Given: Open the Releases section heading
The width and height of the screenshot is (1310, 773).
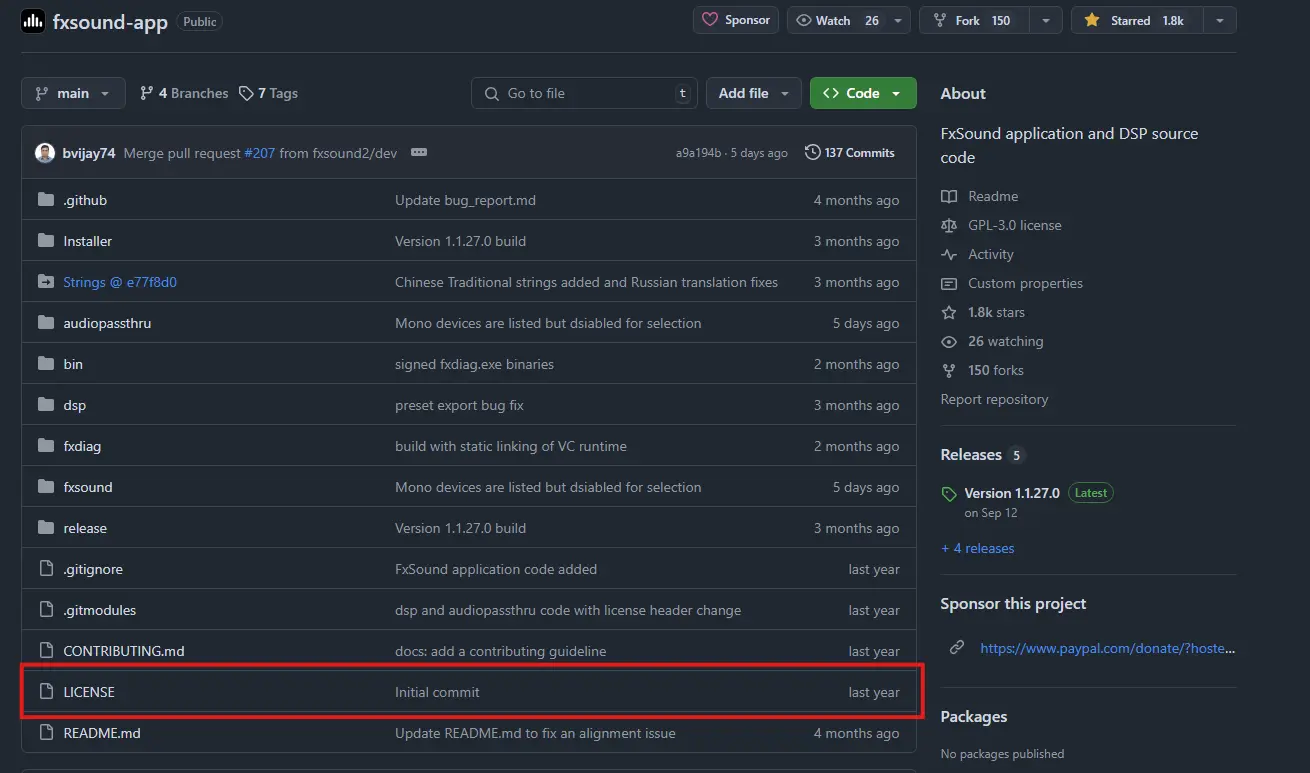Looking at the screenshot, I should pos(971,454).
